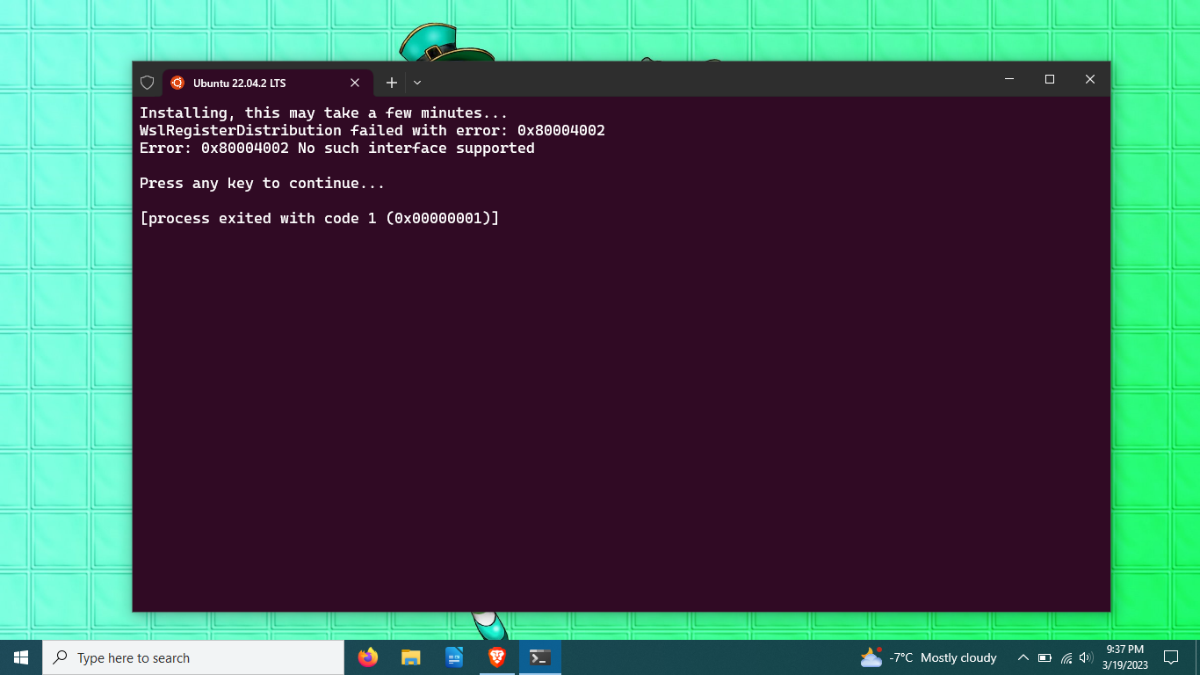Click the "process exited with code 1" line
1200x675 pixels.
tap(319, 218)
